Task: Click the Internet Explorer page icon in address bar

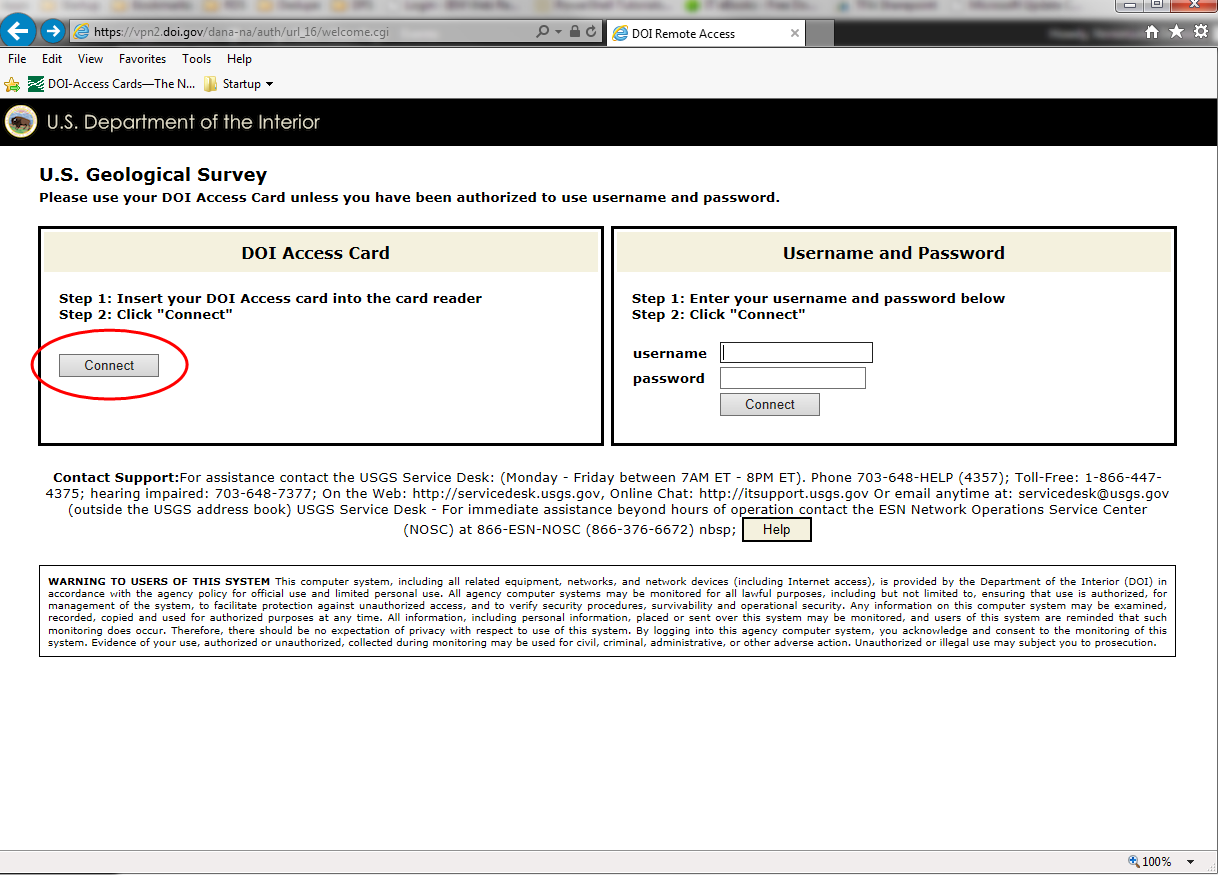Action: click(81, 32)
